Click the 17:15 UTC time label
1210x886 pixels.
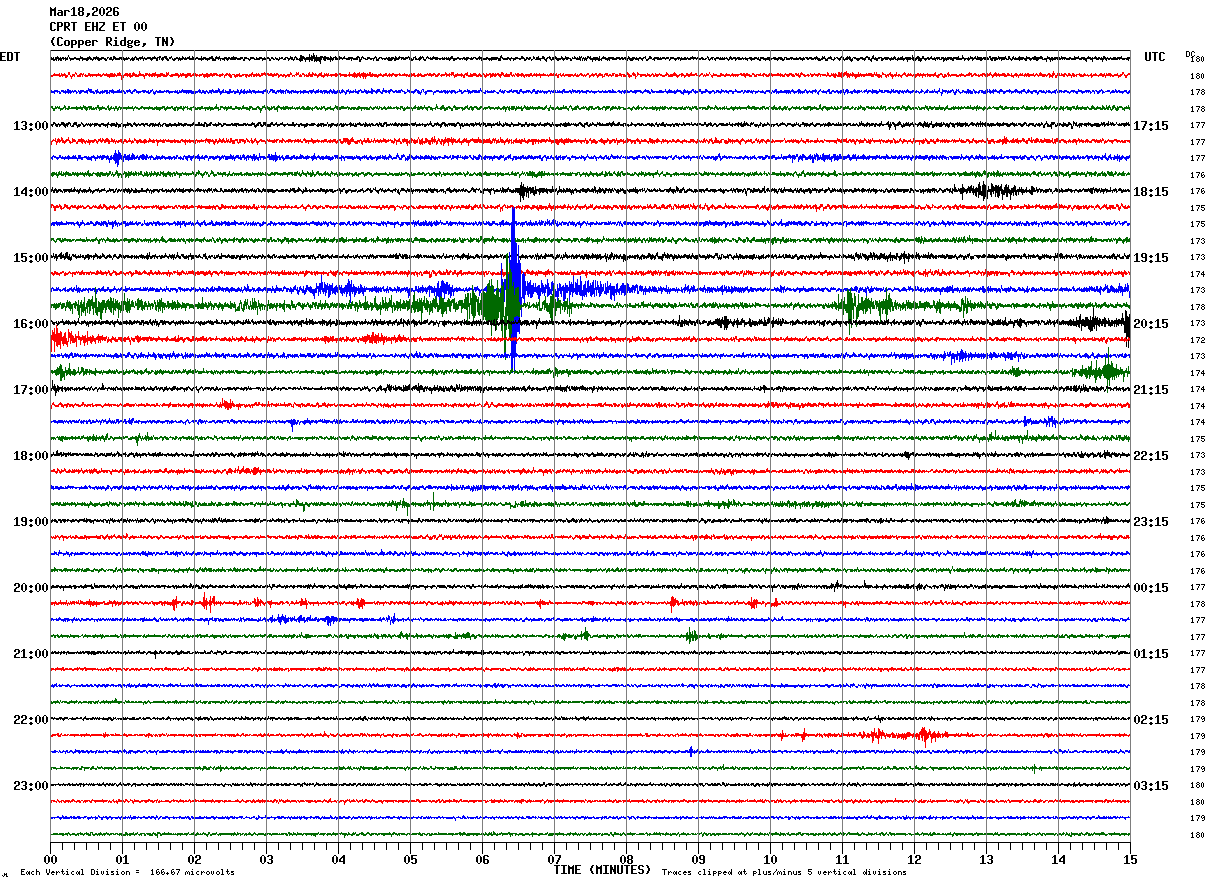[1150, 126]
